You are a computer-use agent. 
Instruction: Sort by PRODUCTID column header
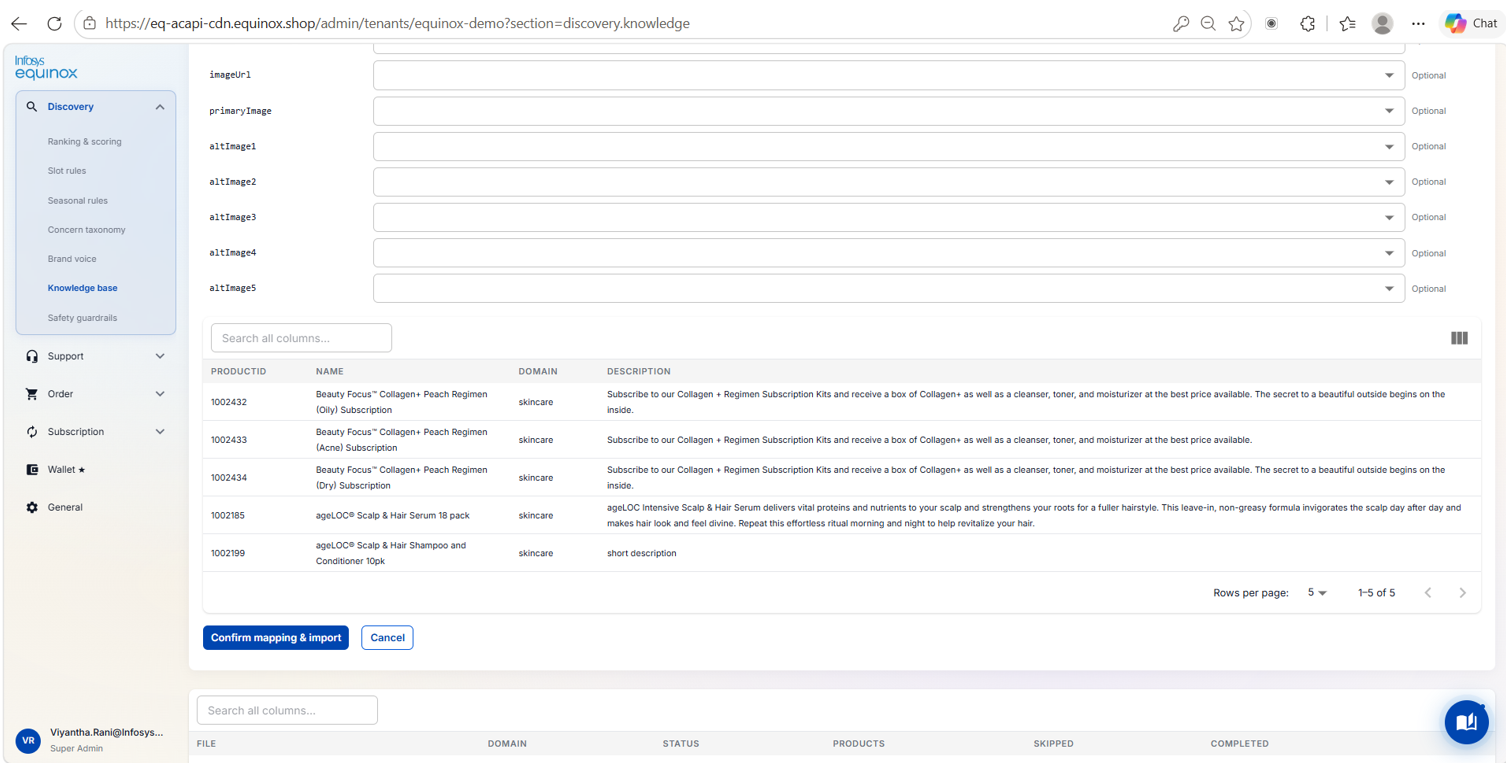coord(238,371)
